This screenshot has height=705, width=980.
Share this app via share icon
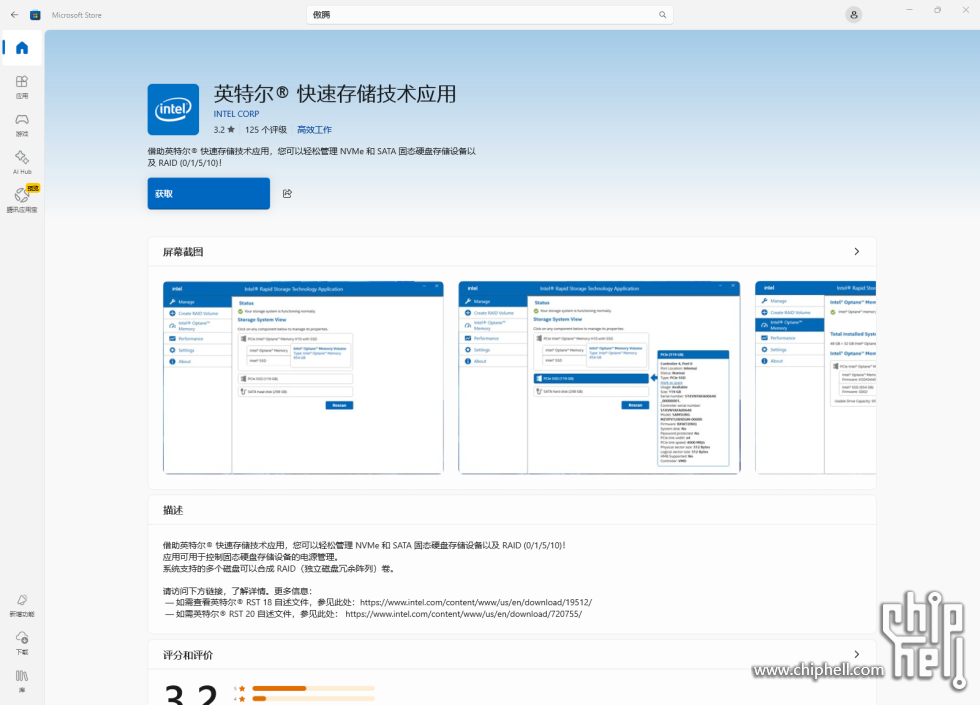point(288,194)
